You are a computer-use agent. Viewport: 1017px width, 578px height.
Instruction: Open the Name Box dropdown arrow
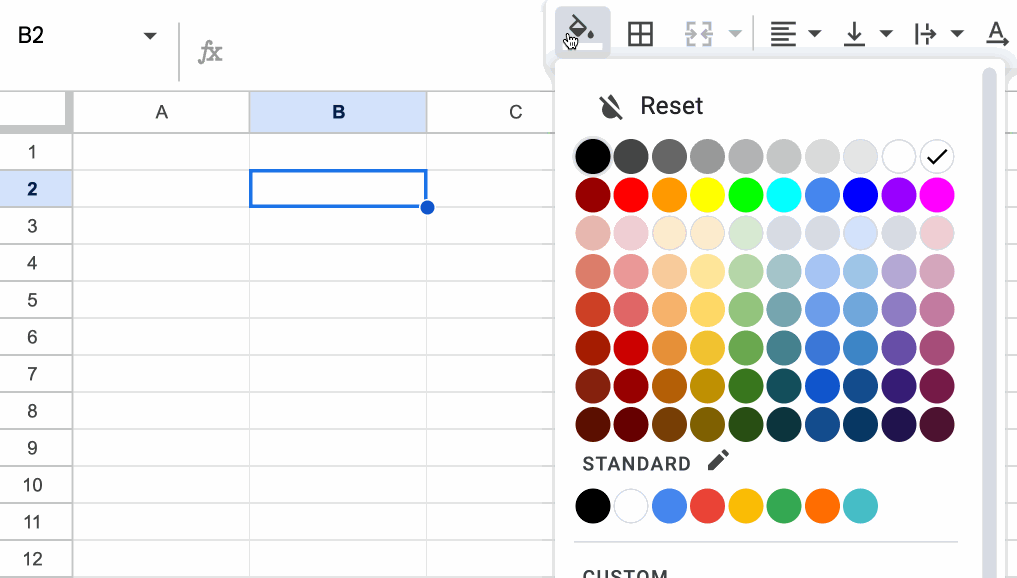150,36
